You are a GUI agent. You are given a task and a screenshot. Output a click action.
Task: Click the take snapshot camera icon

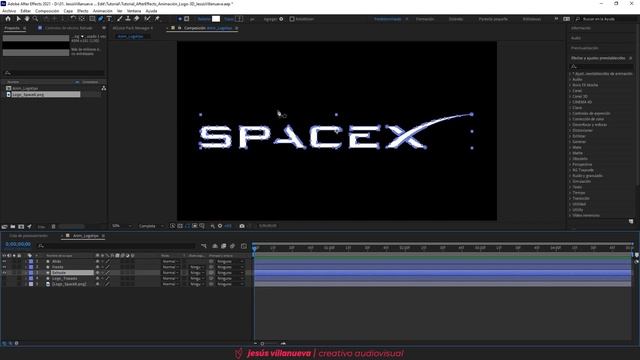tap(242, 226)
